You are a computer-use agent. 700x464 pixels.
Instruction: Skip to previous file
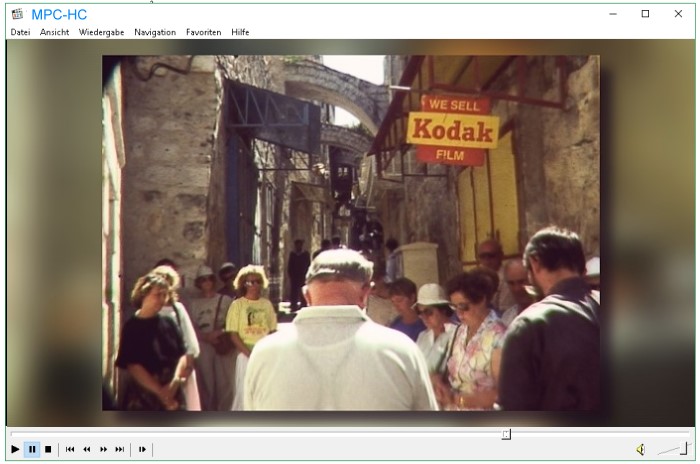tap(70, 449)
